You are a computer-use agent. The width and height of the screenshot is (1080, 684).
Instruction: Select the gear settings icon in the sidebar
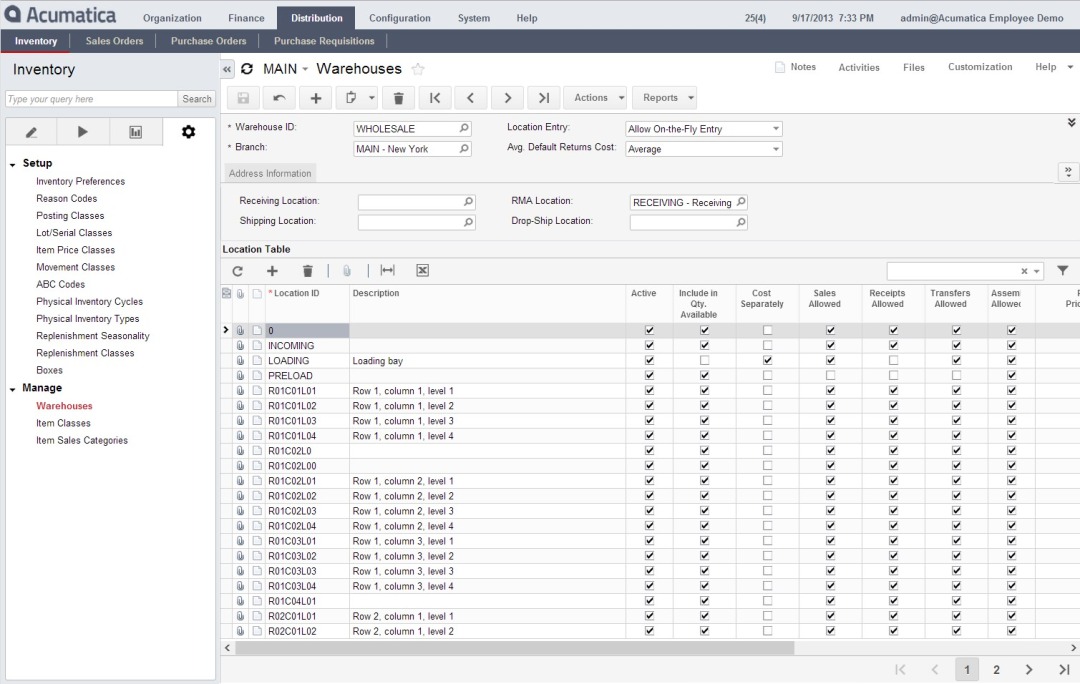point(187,130)
